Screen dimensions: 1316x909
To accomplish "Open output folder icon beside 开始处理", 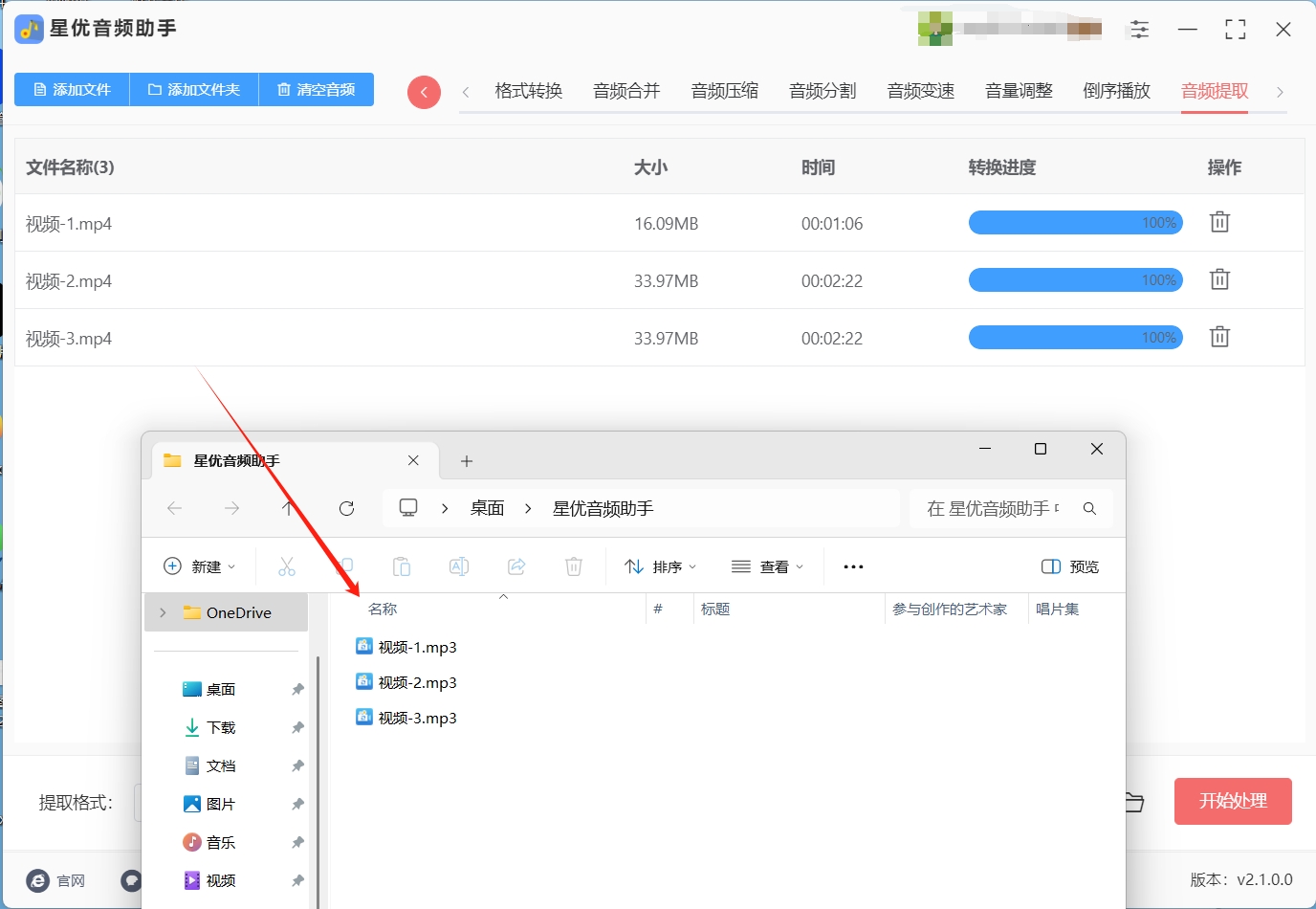I will pos(1134,802).
